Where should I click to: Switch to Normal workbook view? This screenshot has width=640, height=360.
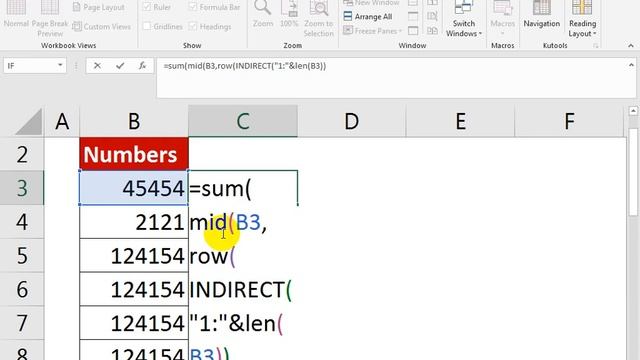pos(16,15)
